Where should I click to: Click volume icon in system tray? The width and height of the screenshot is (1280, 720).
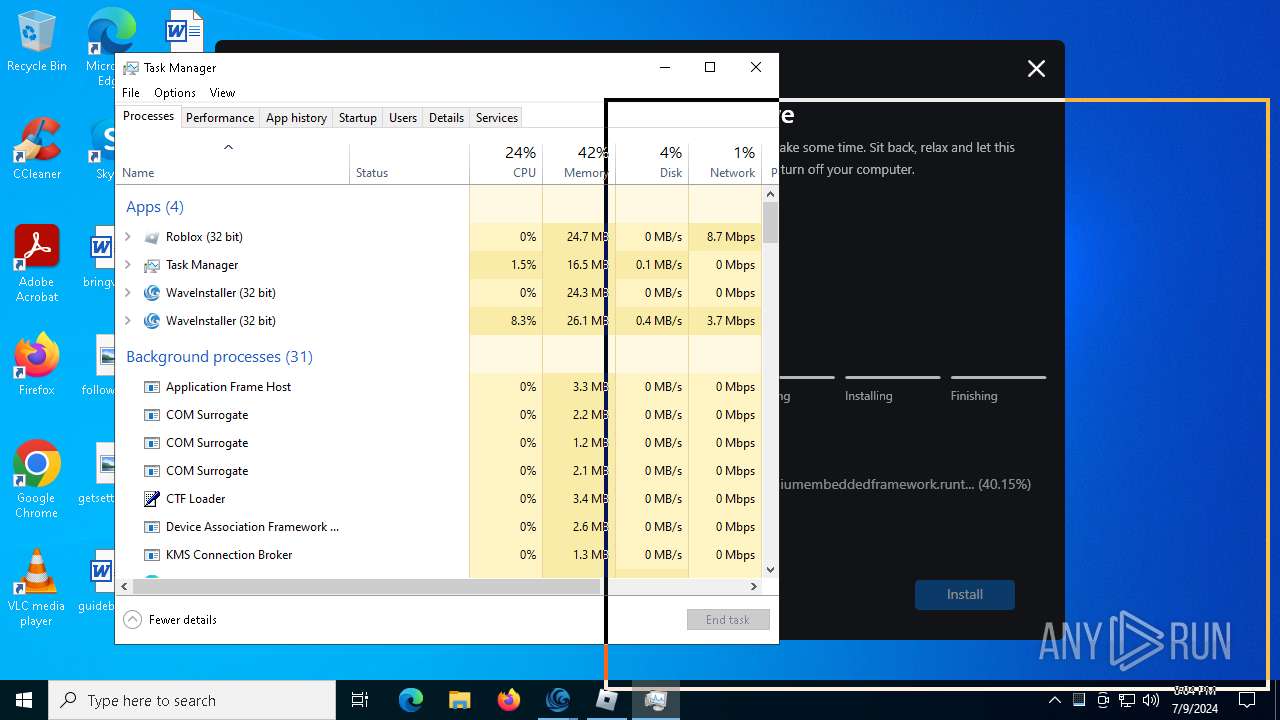click(1151, 700)
